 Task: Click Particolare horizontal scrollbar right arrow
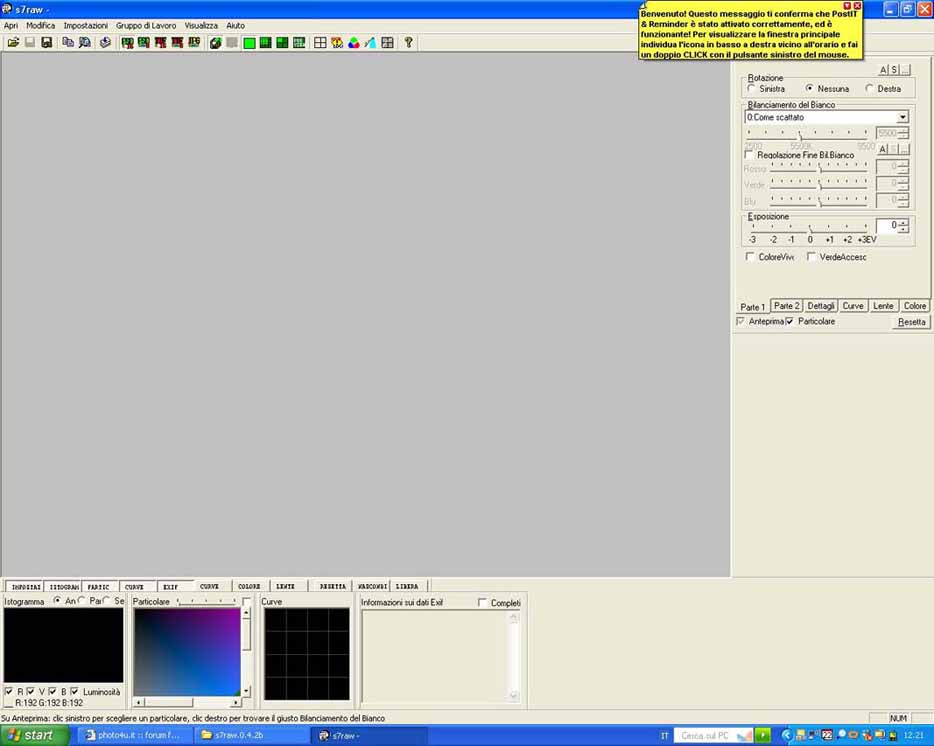[x=236, y=703]
